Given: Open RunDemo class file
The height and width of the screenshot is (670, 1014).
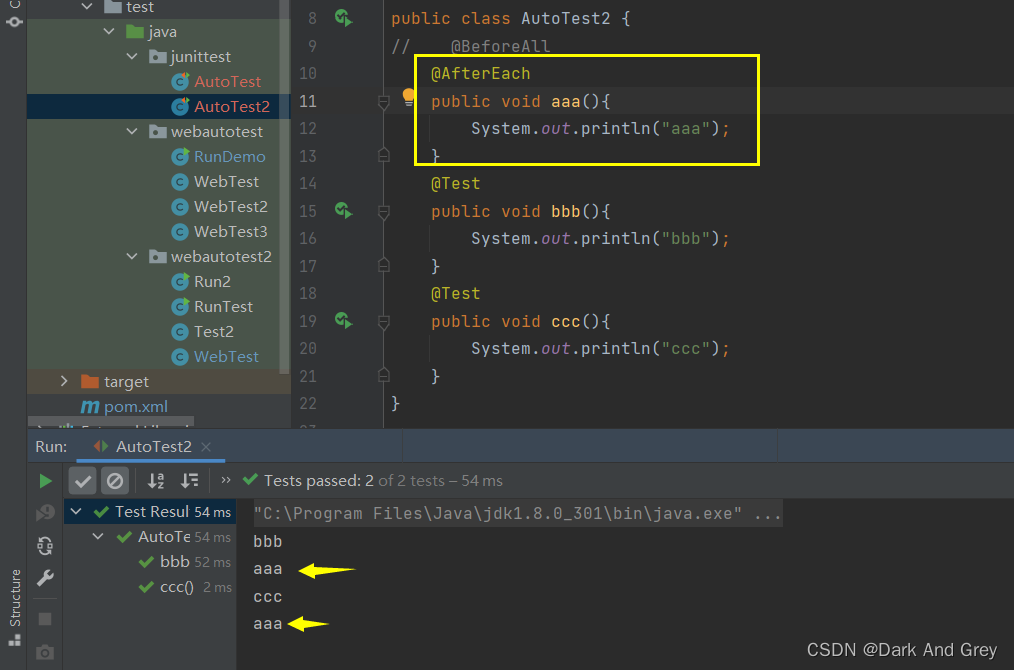Looking at the screenshot, I should click(230, 157).
